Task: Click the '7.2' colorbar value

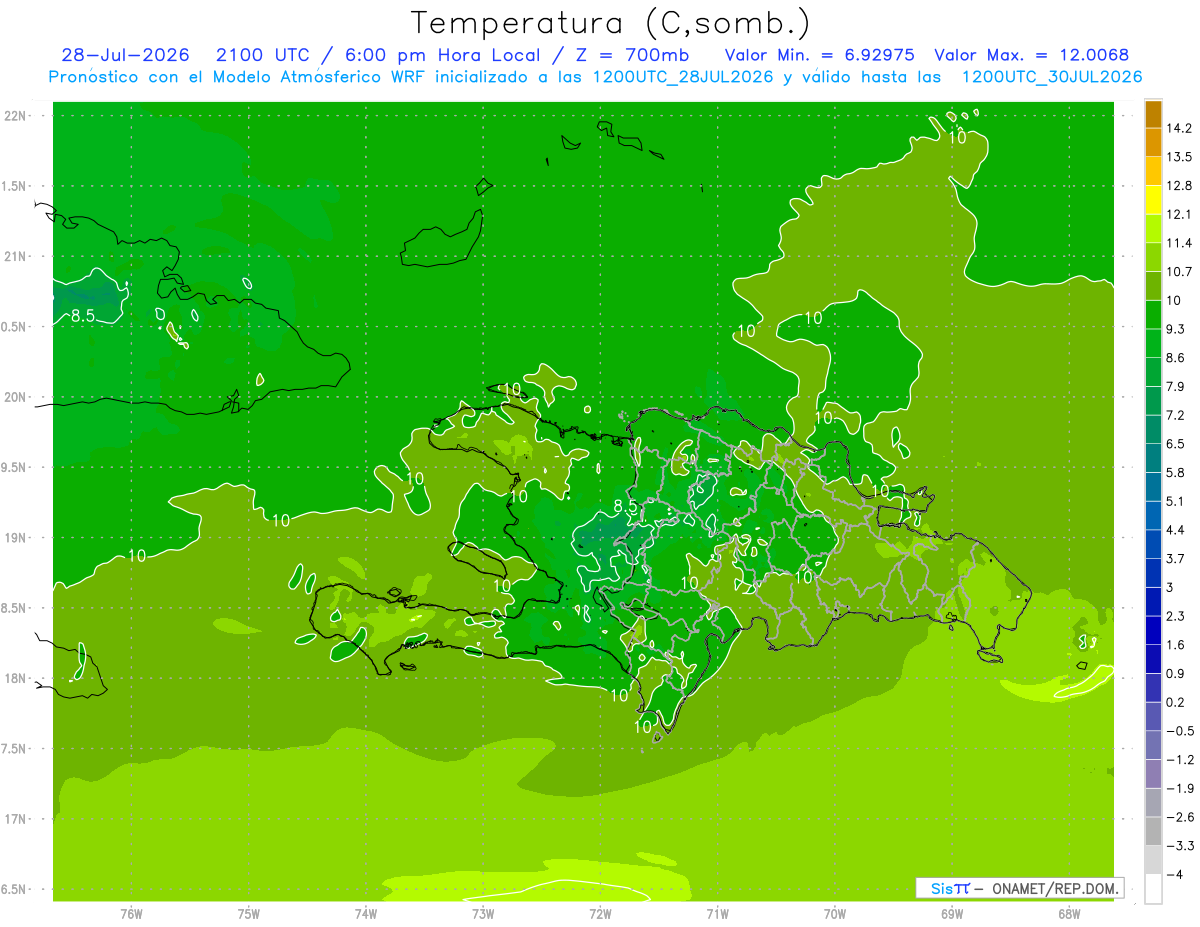Action: point(1176,415)
